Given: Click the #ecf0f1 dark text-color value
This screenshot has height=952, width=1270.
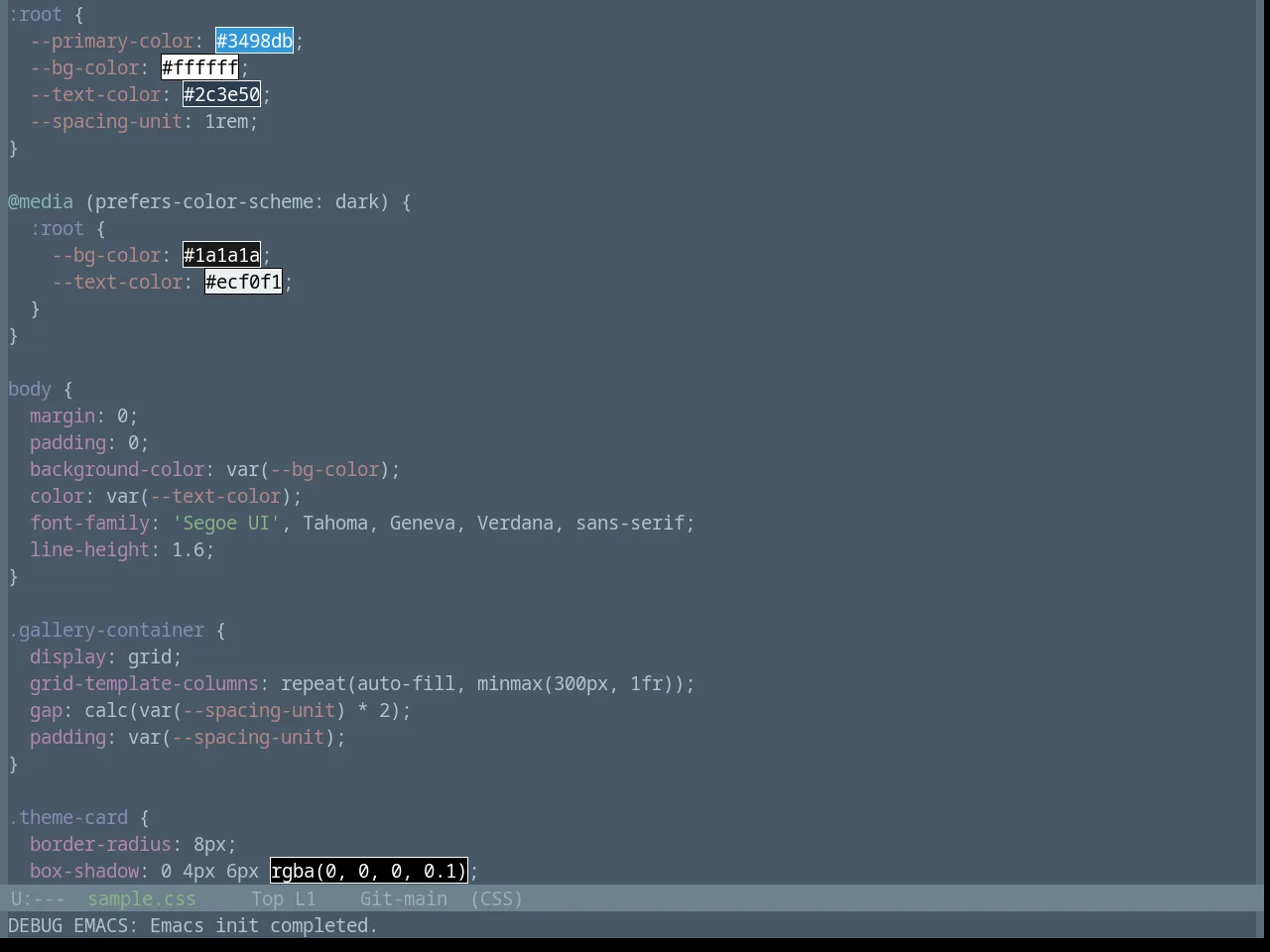Looking at the screenshot, I should pyautogui.click(x=243, y=282).
